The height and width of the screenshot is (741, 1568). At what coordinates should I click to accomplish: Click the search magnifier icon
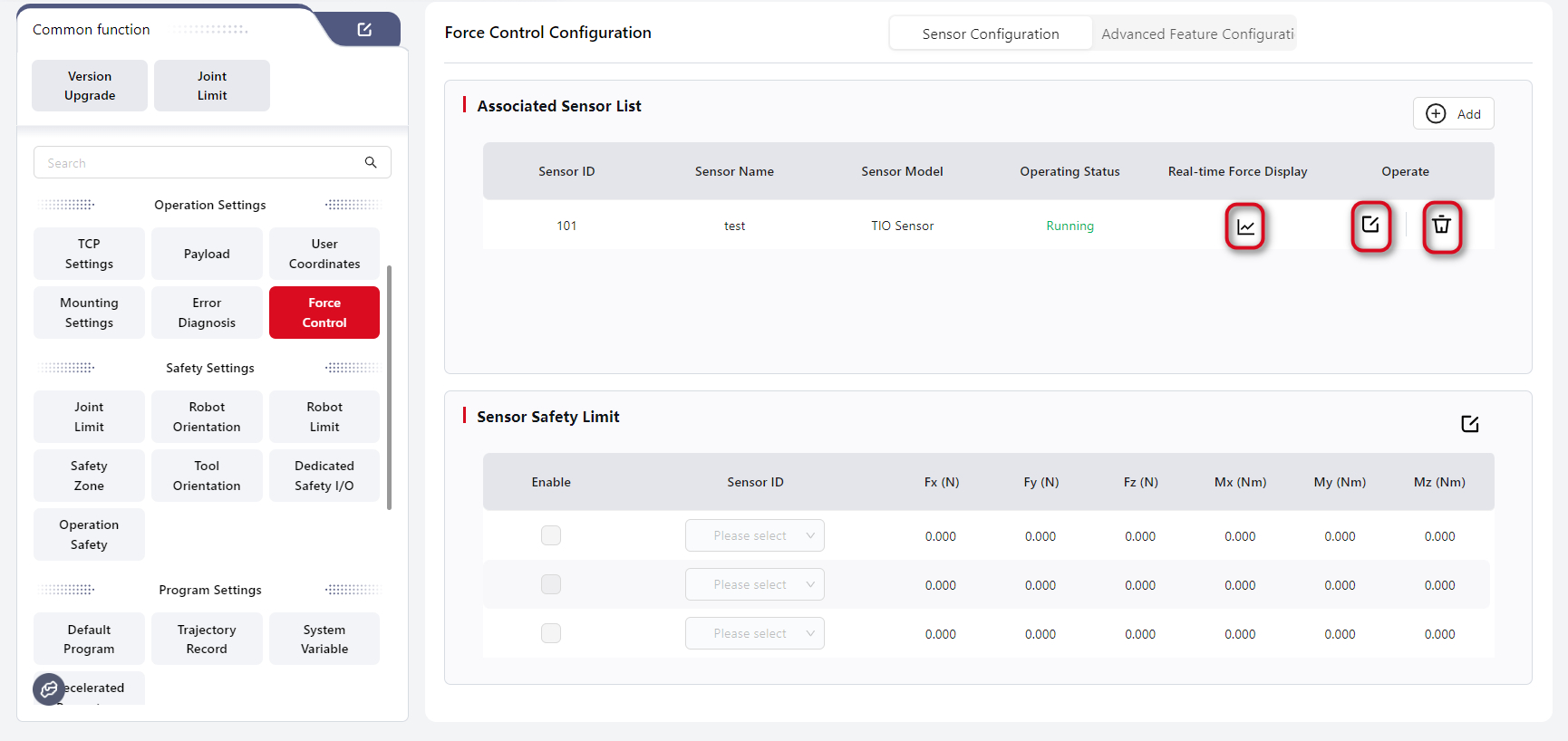point(371,162)
